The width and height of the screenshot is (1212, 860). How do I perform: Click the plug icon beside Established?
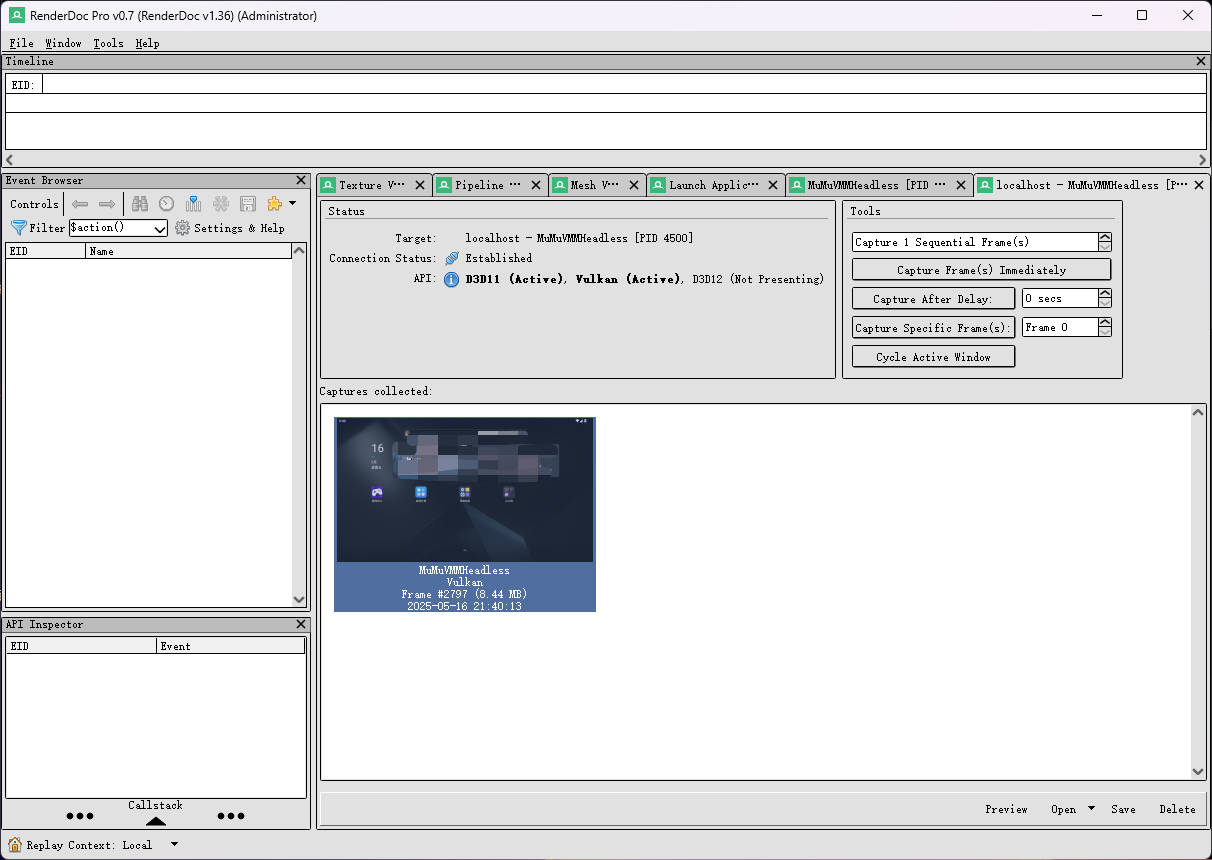[x=452, y=258]
